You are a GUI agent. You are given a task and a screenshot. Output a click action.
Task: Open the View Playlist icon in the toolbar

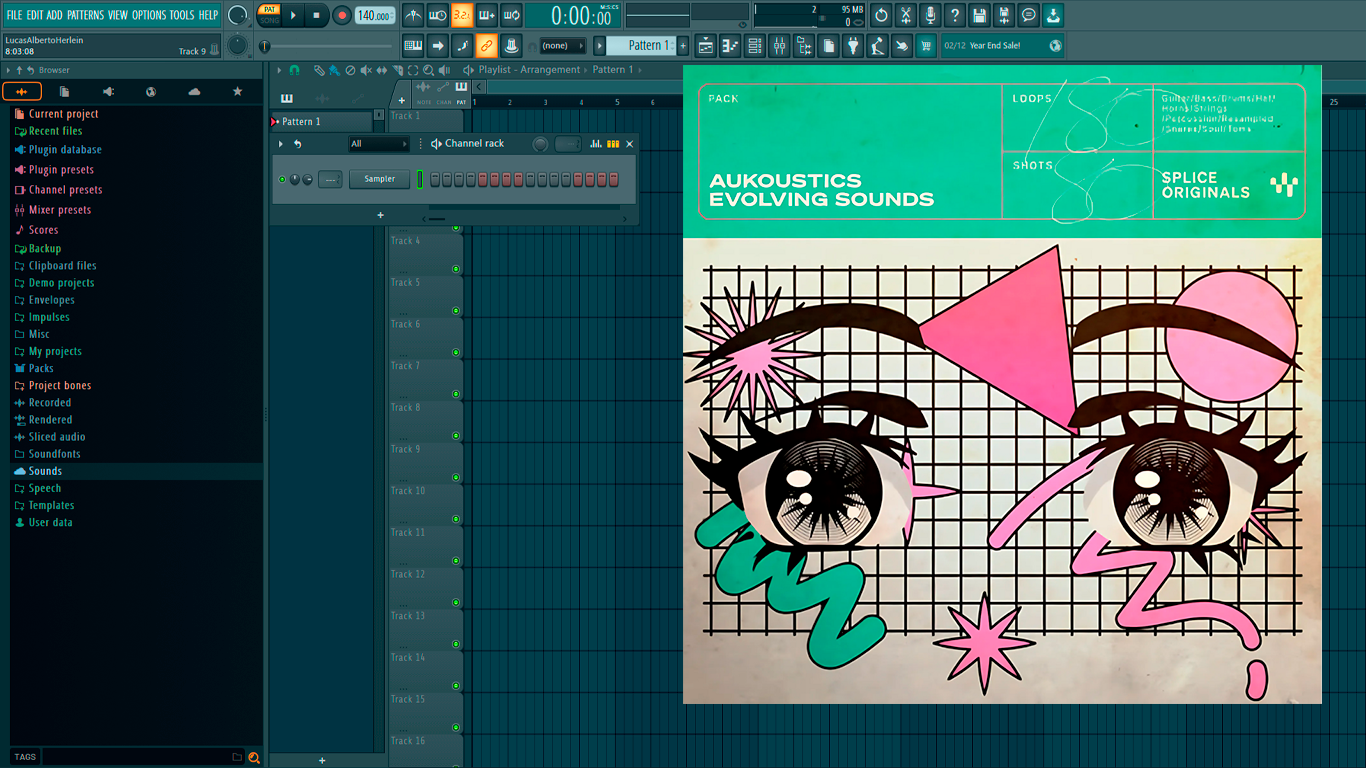(705, 45)
